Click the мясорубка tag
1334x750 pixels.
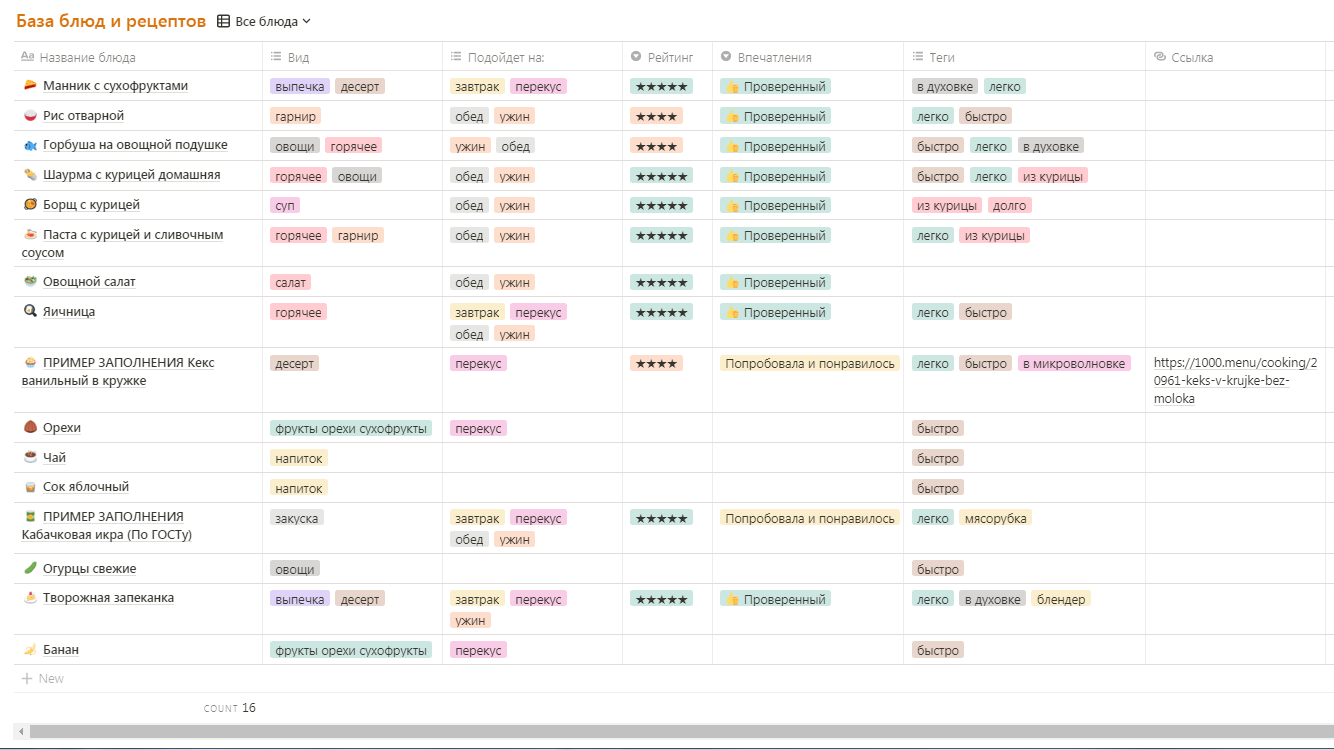click(995, 518)
